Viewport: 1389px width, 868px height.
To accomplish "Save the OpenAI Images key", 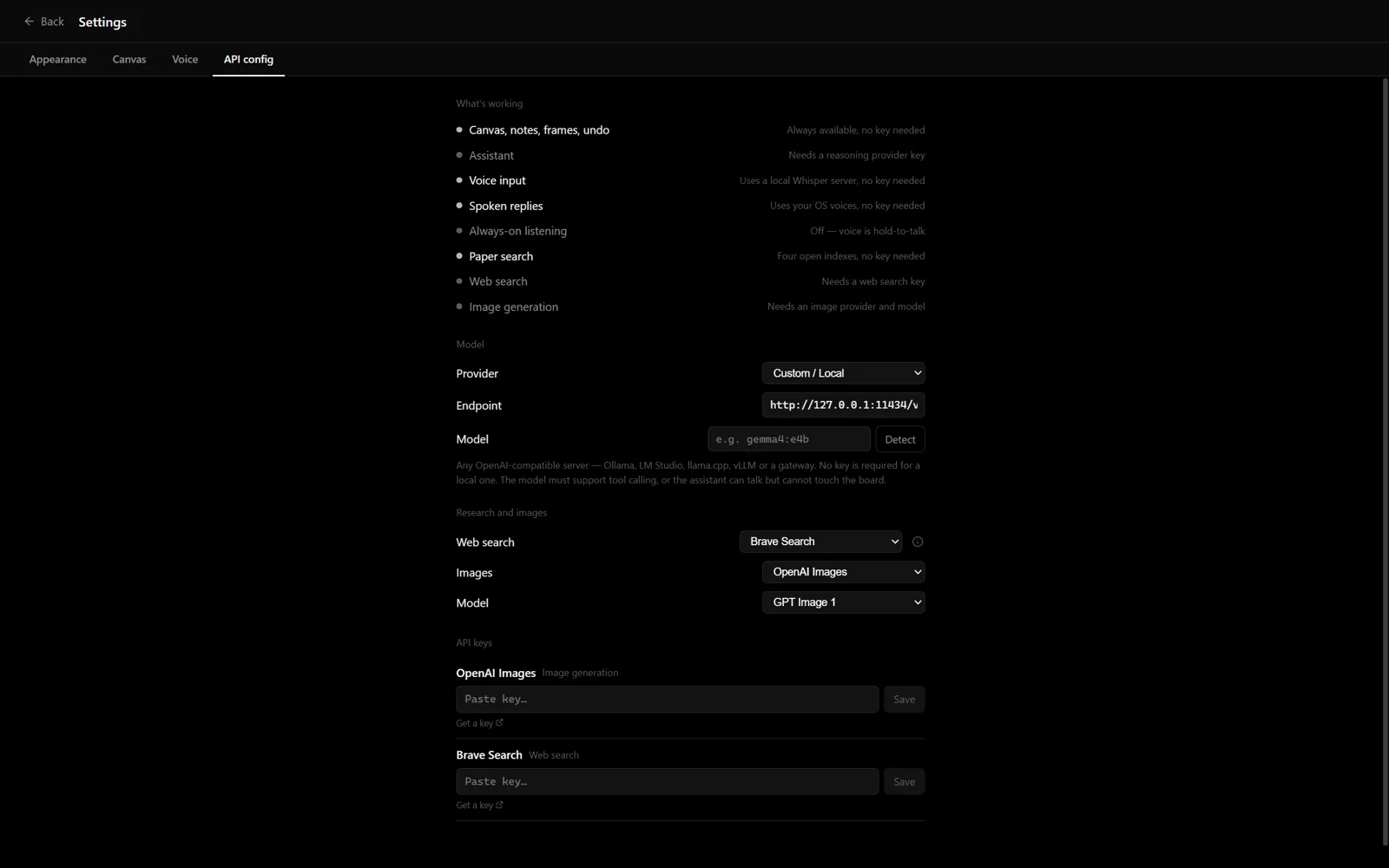I will click(x=904, y=700).
